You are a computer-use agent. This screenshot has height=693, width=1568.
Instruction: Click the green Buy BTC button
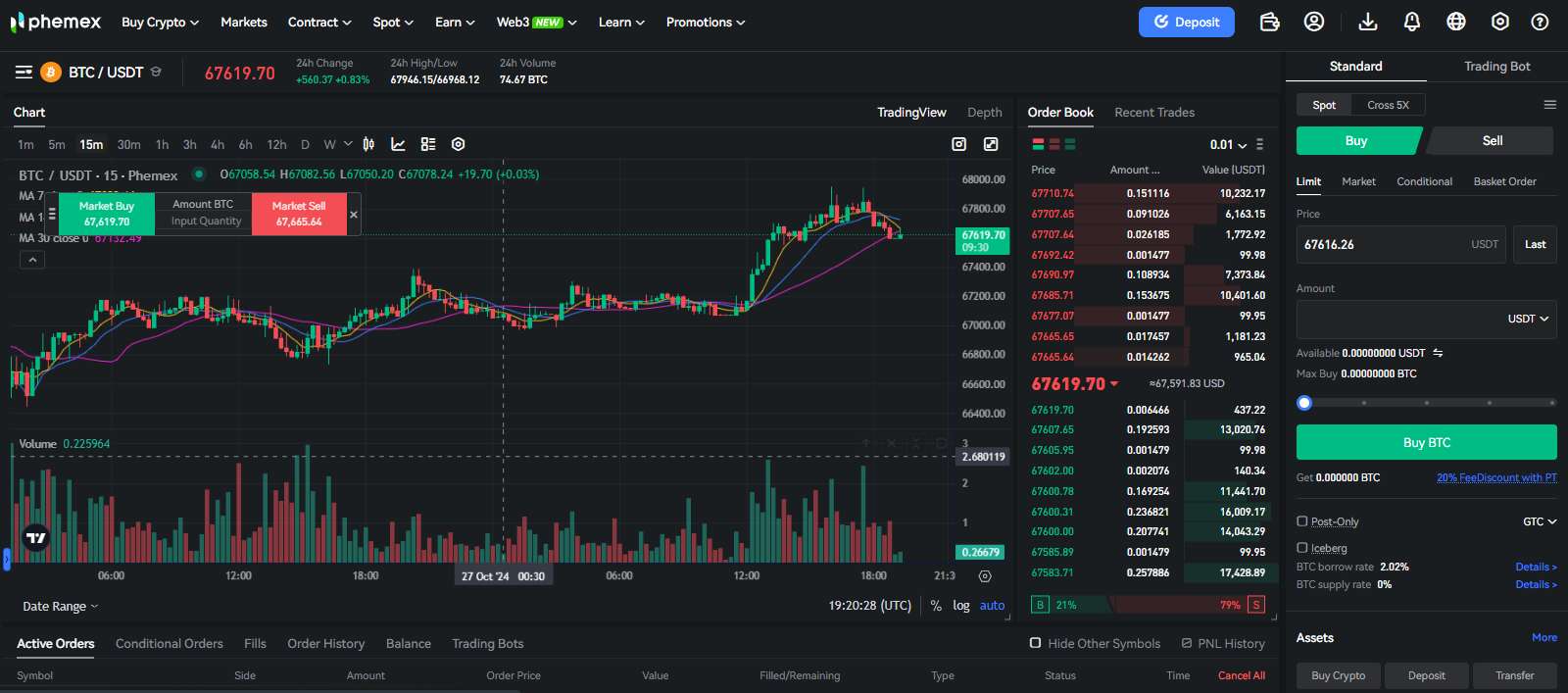(x=1426, y=442)
